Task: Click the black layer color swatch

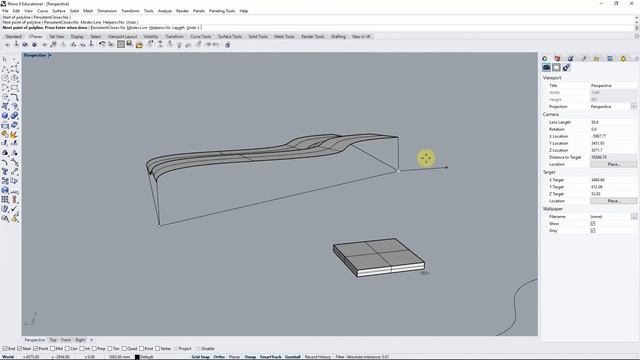Action: [x=137, y=357]
